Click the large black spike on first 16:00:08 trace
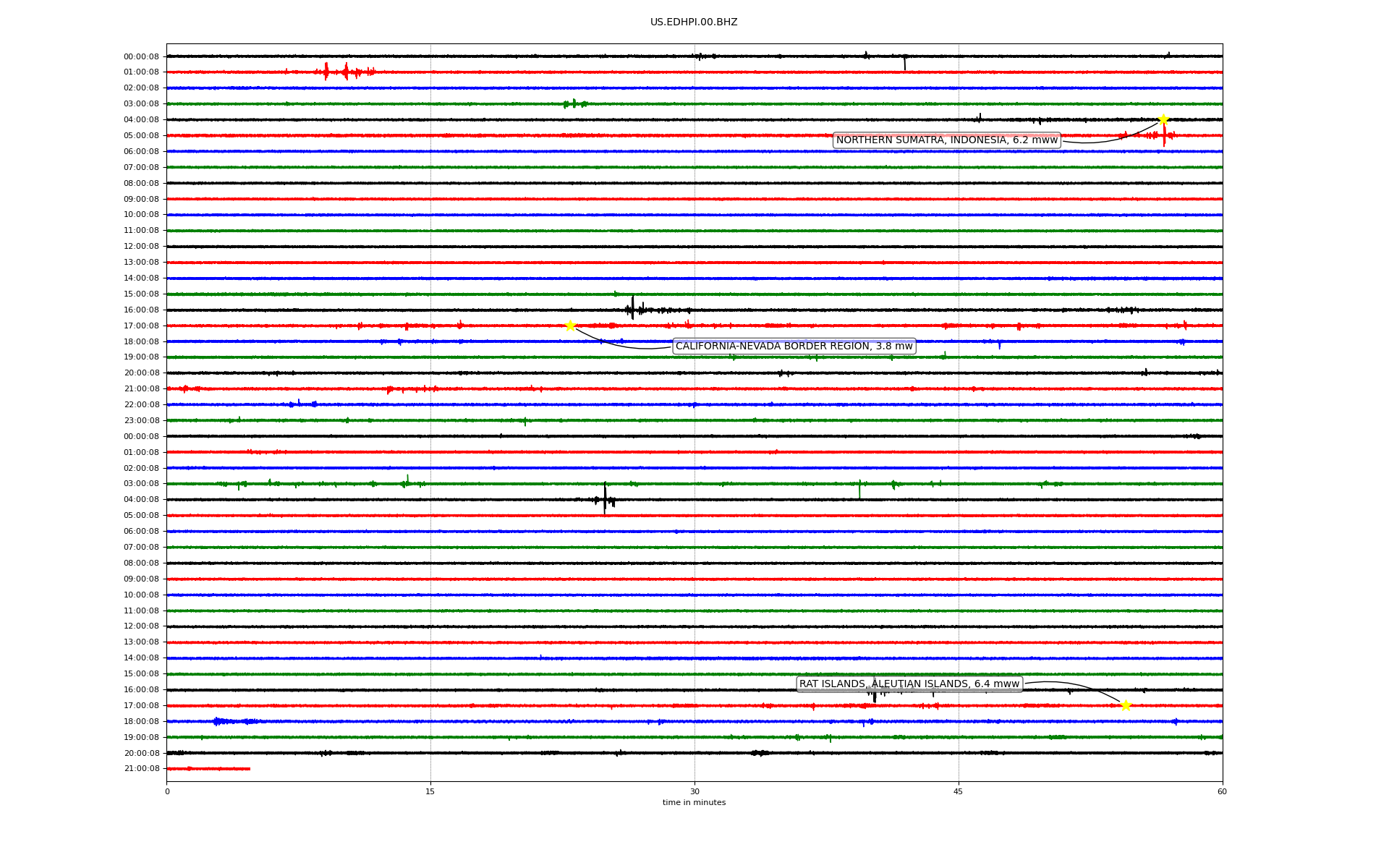The height and width of the screenshot is (868, 1389). click(x=632, y=308)
